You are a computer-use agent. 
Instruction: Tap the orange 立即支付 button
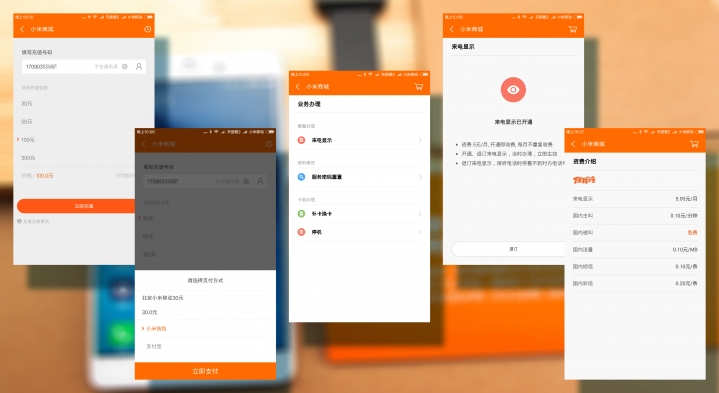[205, 371]
